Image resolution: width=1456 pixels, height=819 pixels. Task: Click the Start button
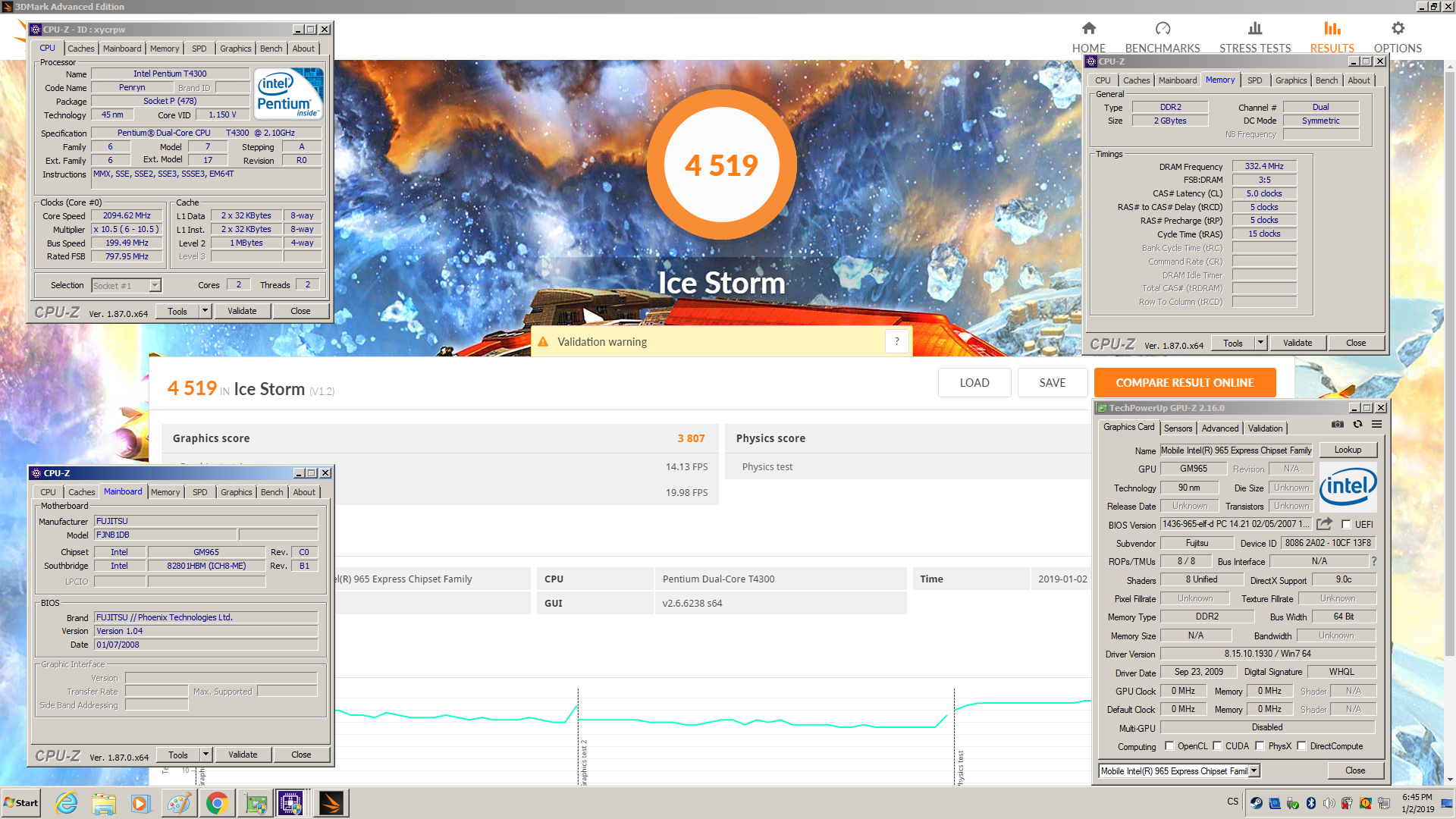[x=21, y=803]
